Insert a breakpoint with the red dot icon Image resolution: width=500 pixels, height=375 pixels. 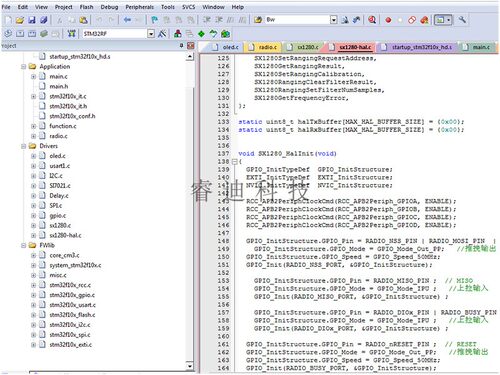[x=388, y=20]
